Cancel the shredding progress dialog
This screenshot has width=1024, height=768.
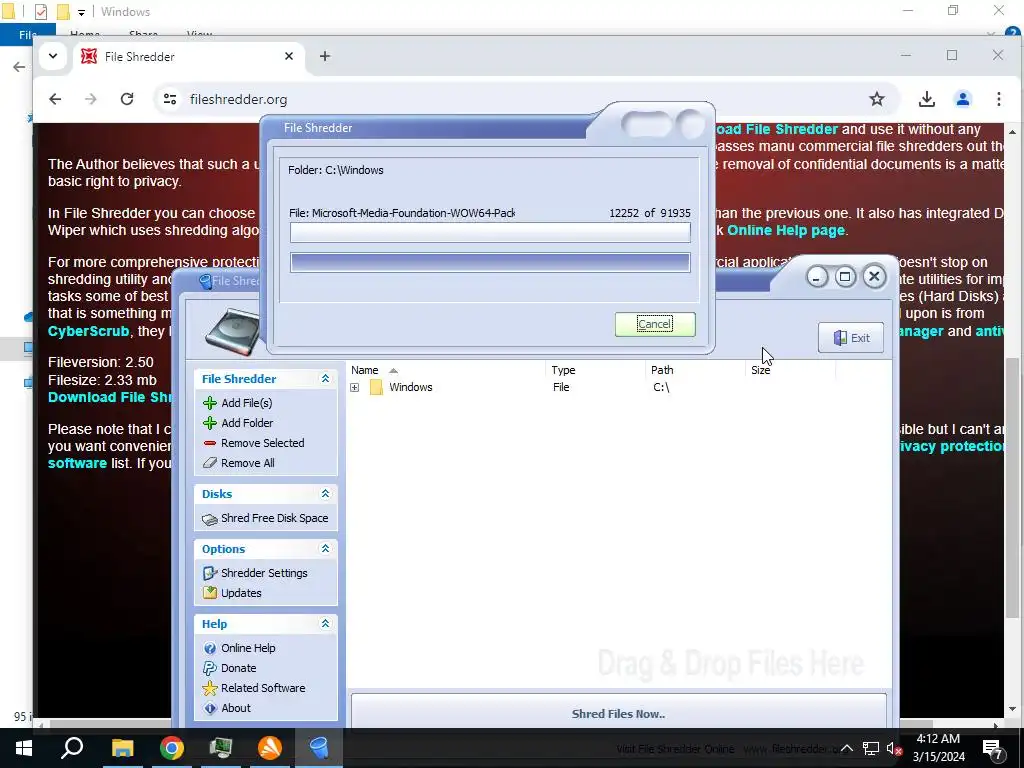[x=654, y=324]
